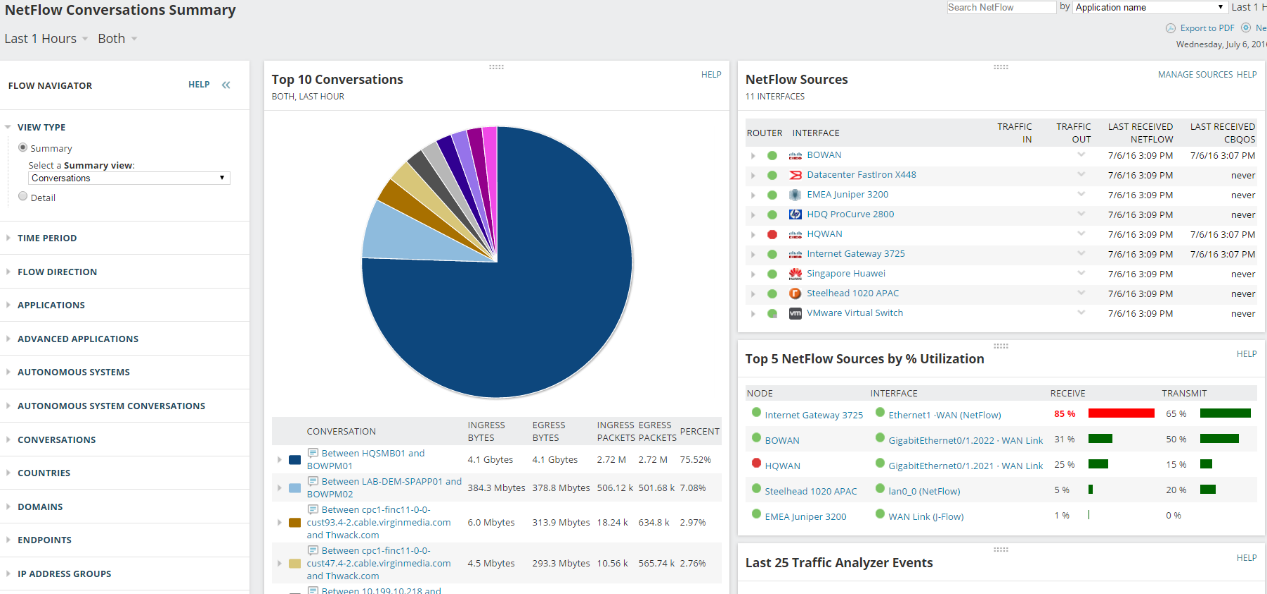The width and height of the screenshot is (1267, 594).
Task: Click the Brocade icon for Datacenter FastIron X448
Action: pos(795,175)
